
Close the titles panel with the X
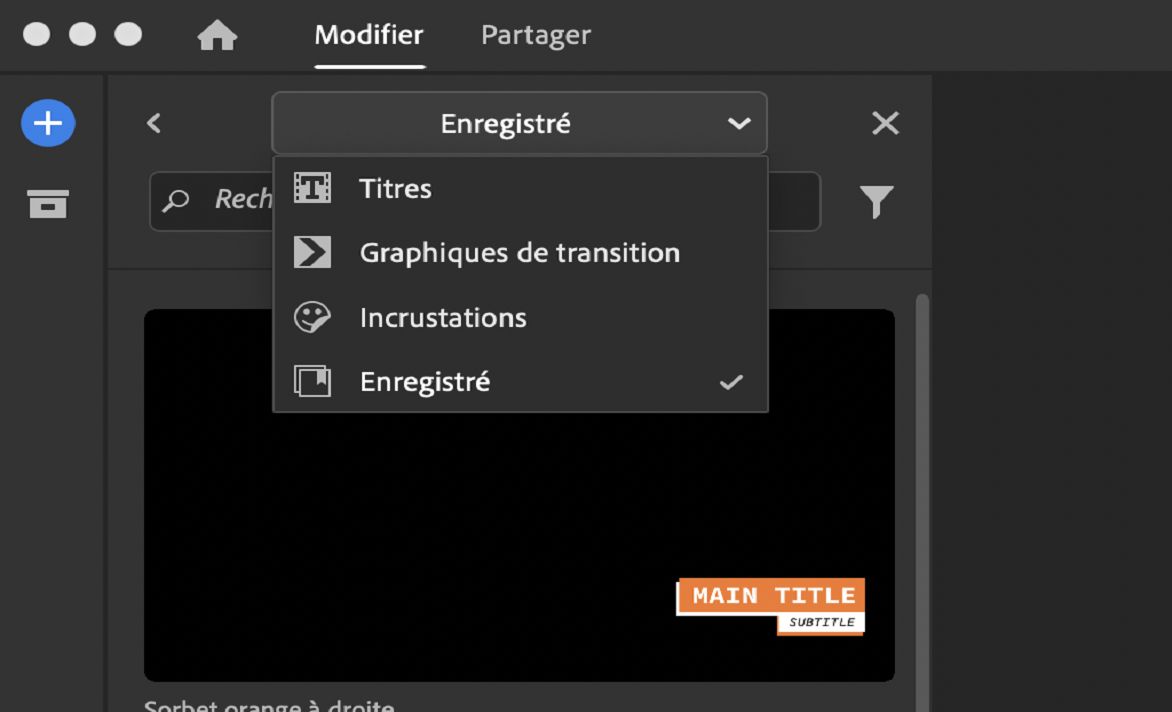coord(884,122)
